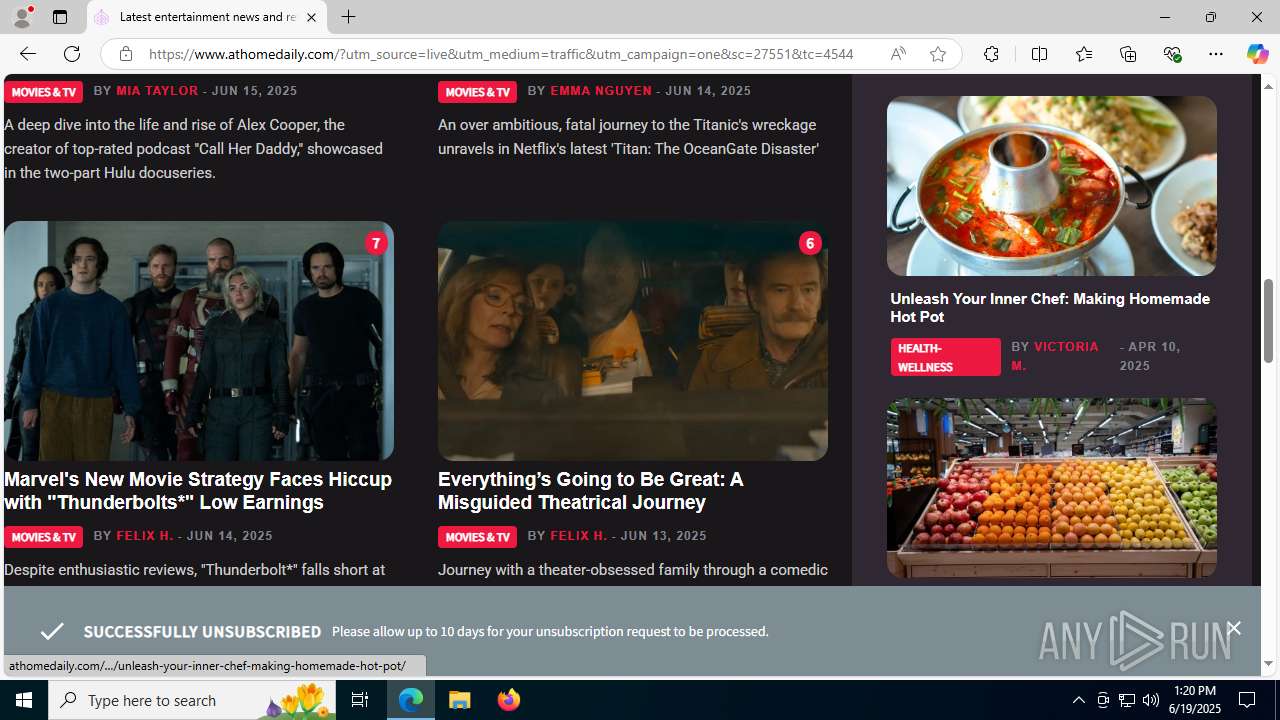Click Movies & TV tag above Alex Cooper summary

(43, 91)
